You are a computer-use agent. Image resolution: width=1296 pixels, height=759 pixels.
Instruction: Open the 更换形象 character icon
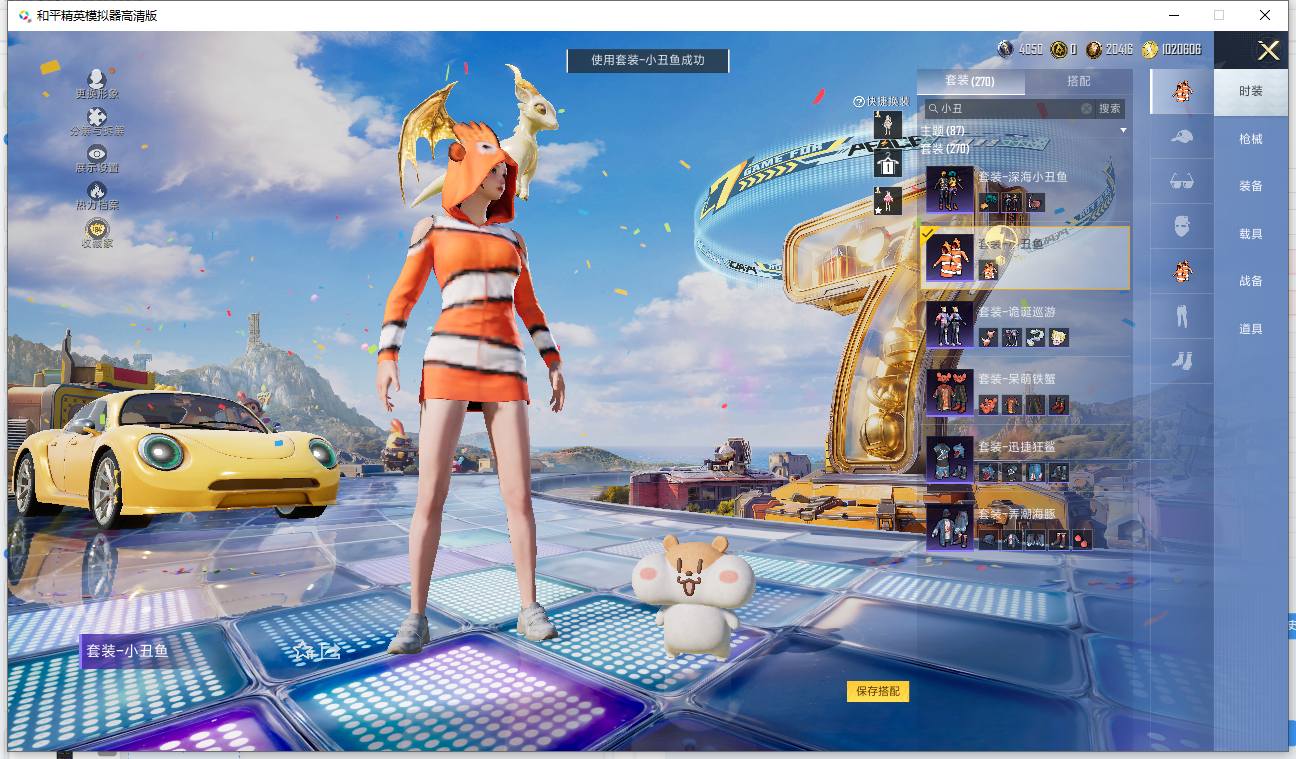tap(97, 79)
